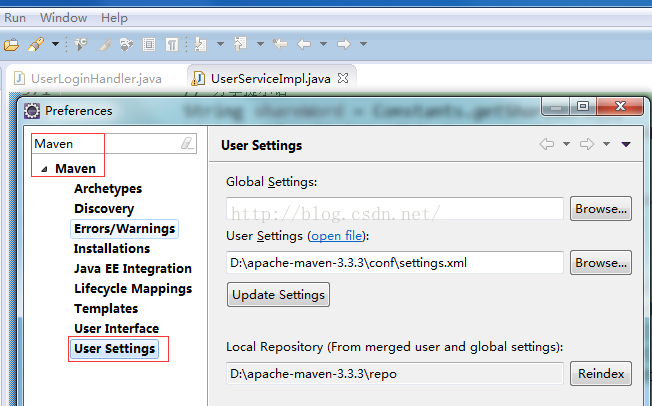The width and height of the screenshot is (652, 406).
Task: Click the previous annotation toolbar icon
Action: coord(240,44)
